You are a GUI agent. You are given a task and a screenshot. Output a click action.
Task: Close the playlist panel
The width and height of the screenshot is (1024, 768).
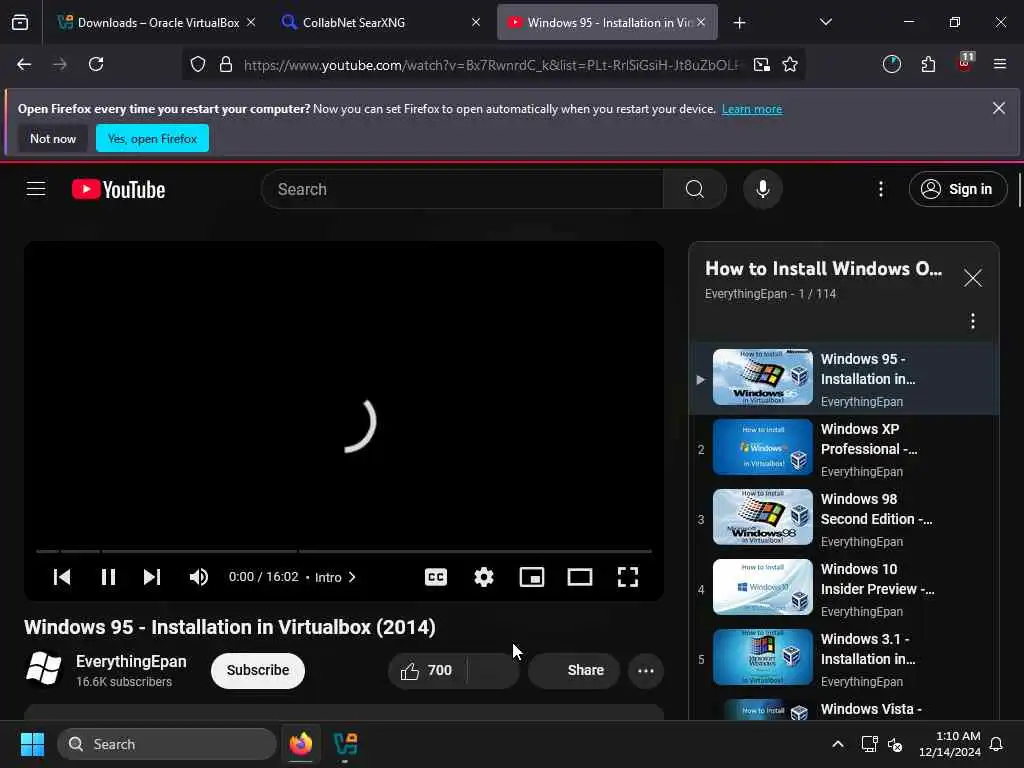(972, 278)
